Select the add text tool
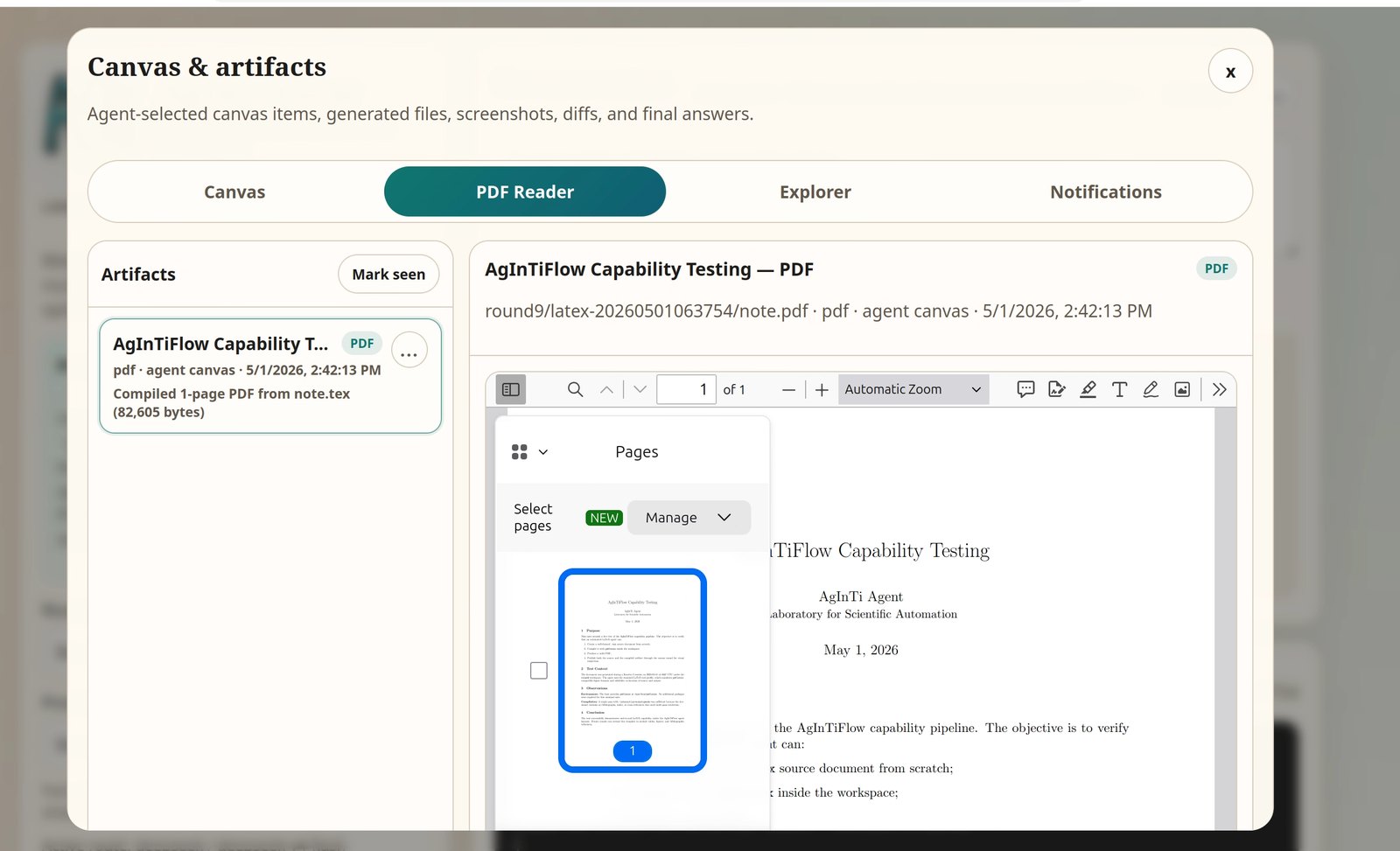The height and width of the screenshot is (851, 1400). point(1119,389)
